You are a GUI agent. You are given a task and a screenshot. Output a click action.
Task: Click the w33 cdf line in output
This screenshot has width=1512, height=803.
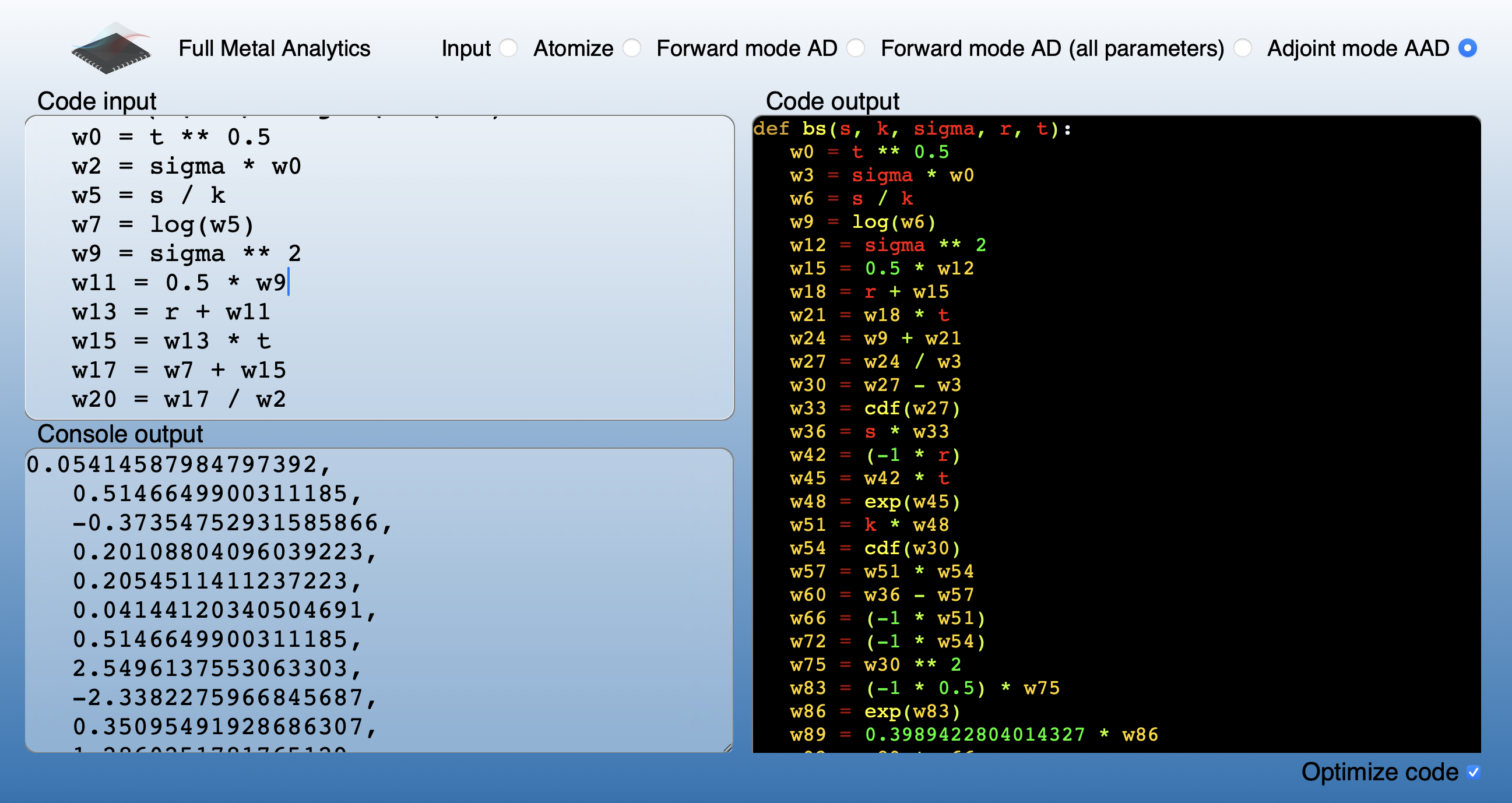tap(874, 408)
